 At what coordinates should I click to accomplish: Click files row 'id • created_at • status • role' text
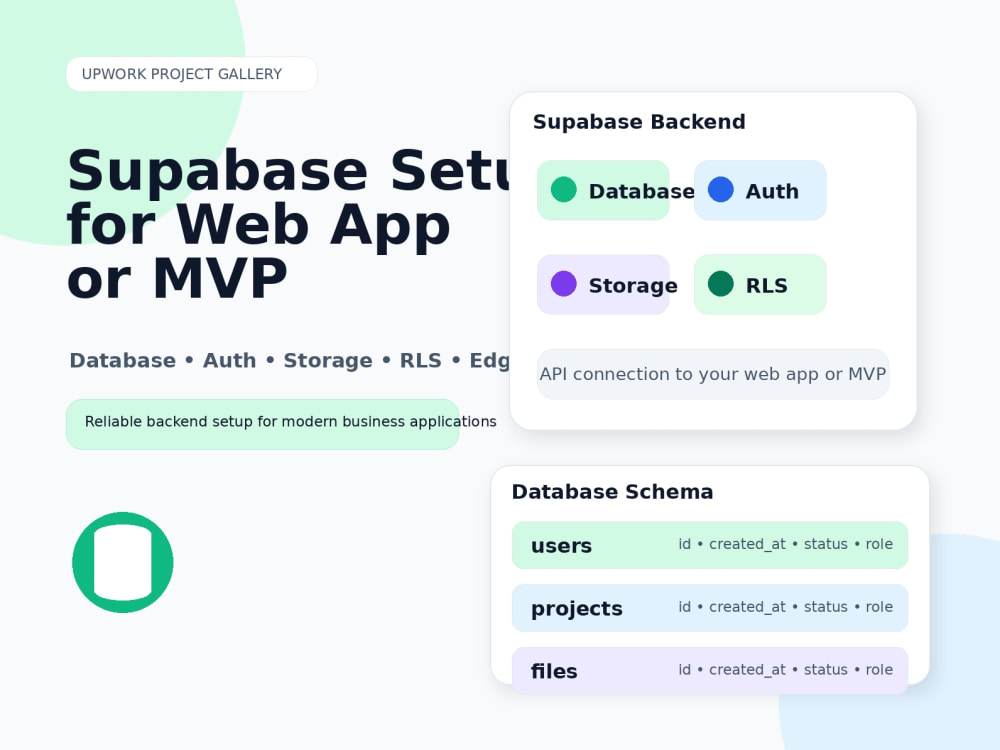click(x=785, y=670)
